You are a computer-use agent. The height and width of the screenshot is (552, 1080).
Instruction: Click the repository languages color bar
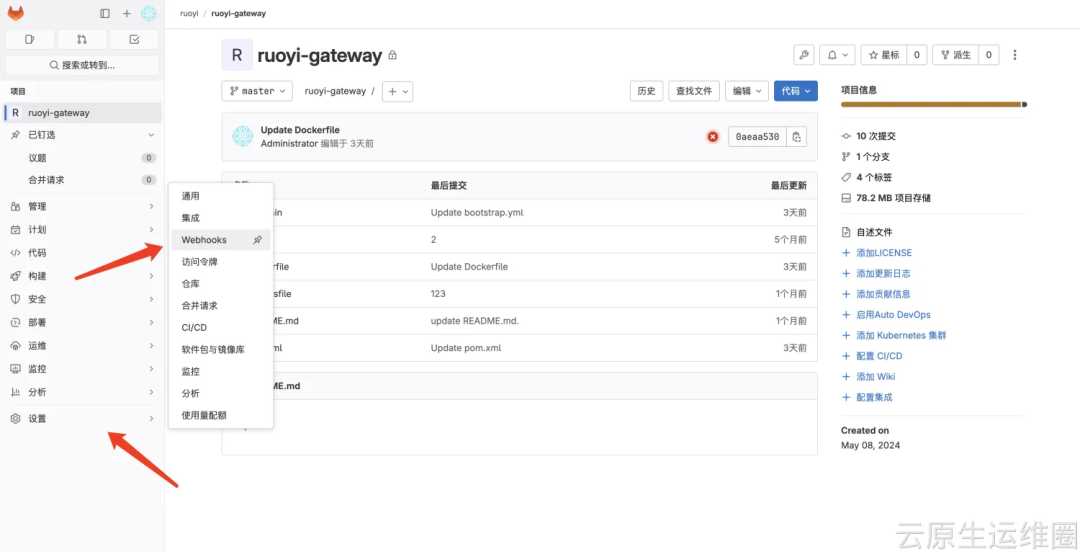[x=933, y=105]
